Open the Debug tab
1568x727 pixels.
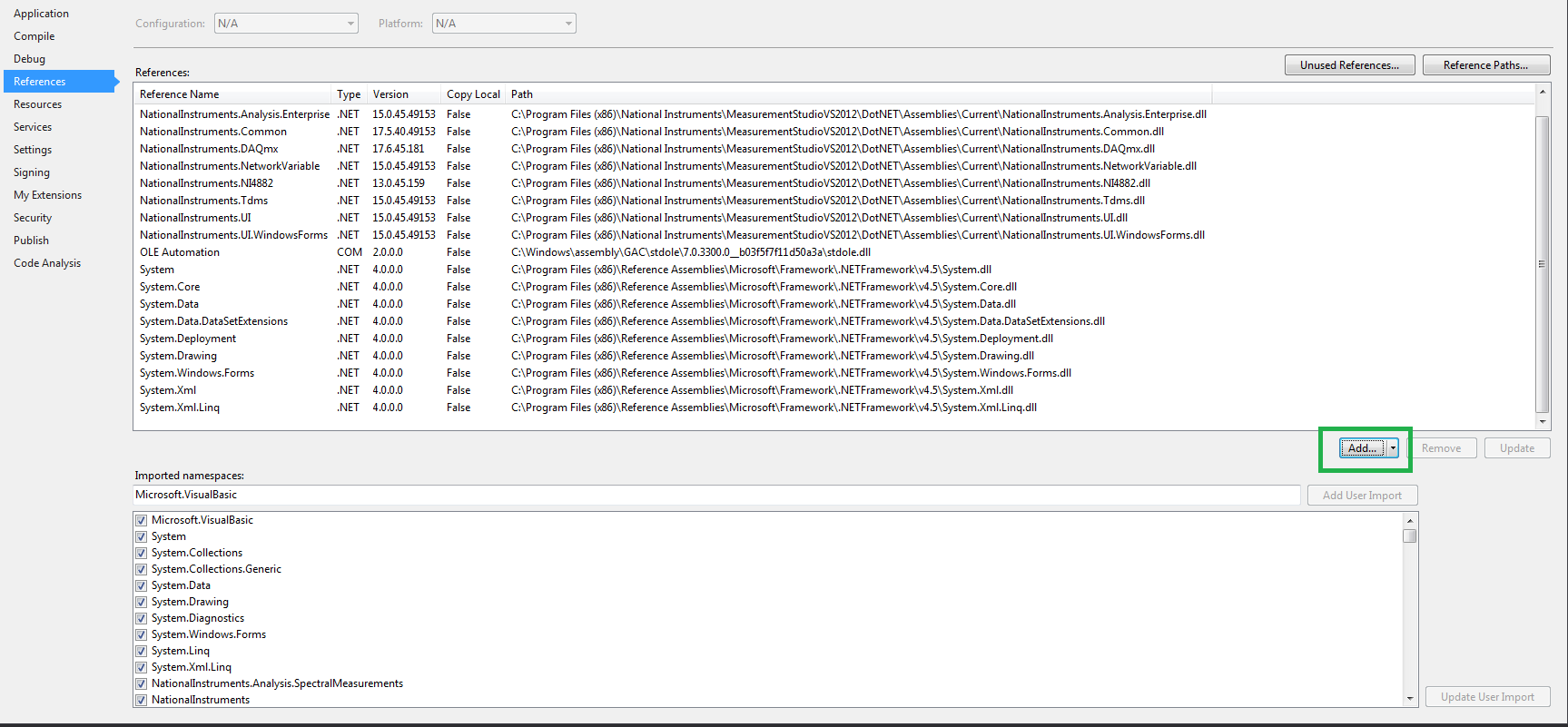click(29, 59)
